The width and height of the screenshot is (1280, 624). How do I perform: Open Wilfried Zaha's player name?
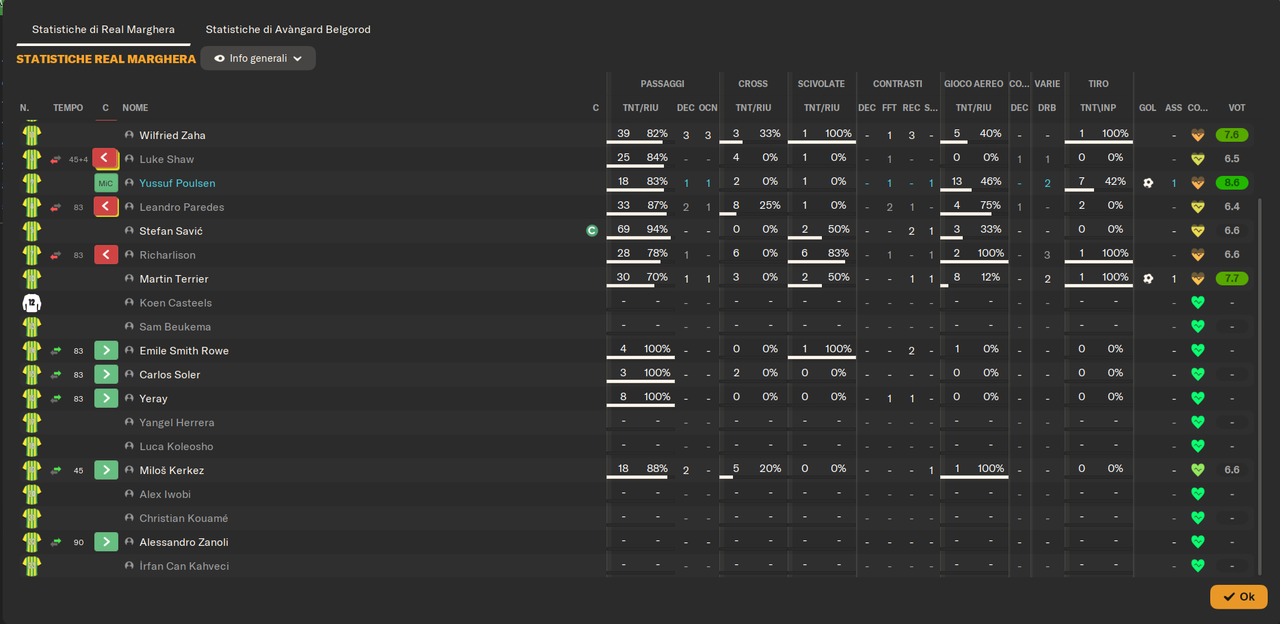coord(172,135)
